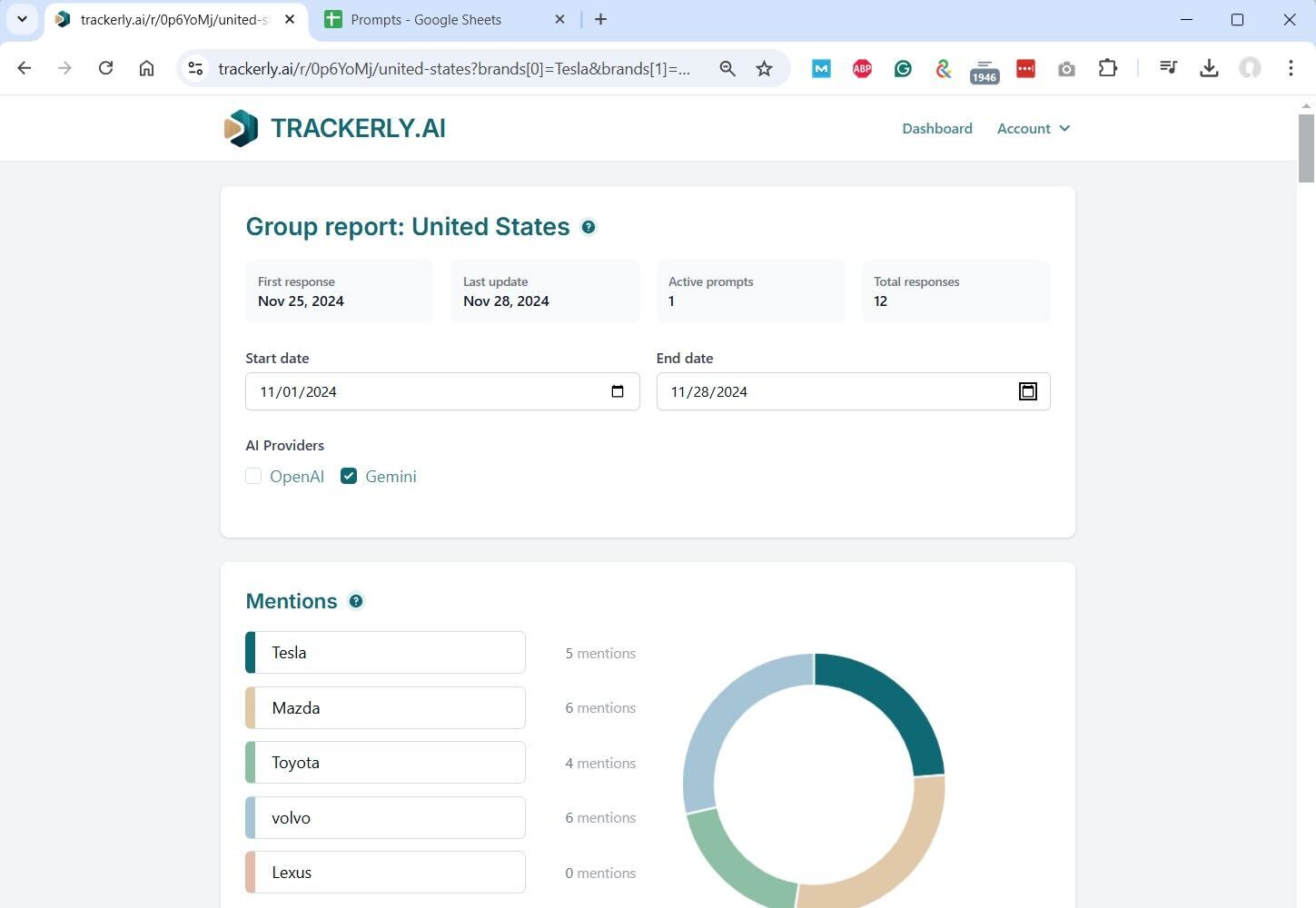Viewport: 1316px width, 908px height.
Task: Click the Adblock Plus extension icon
Action: (x=861, y=68)
